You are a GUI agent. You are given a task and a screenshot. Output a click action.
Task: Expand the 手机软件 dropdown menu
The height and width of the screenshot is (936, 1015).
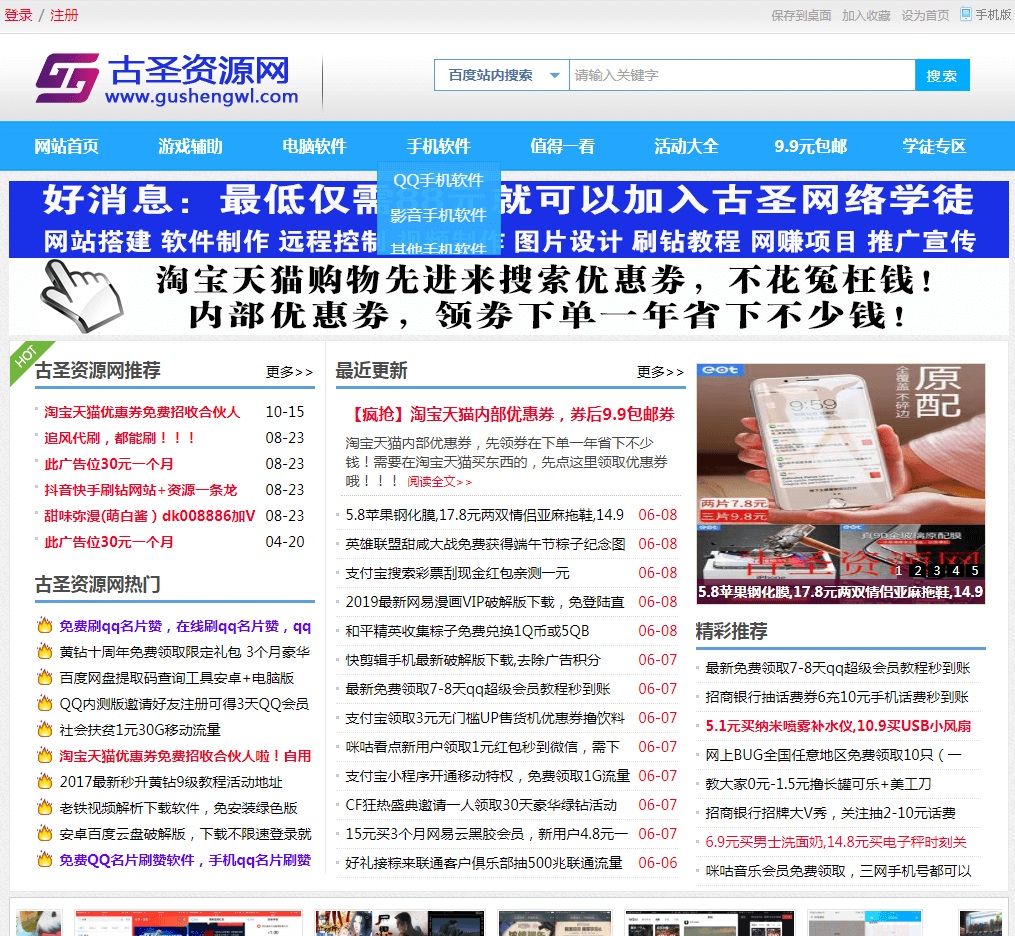pyautogui.click(x=437, y=146)
